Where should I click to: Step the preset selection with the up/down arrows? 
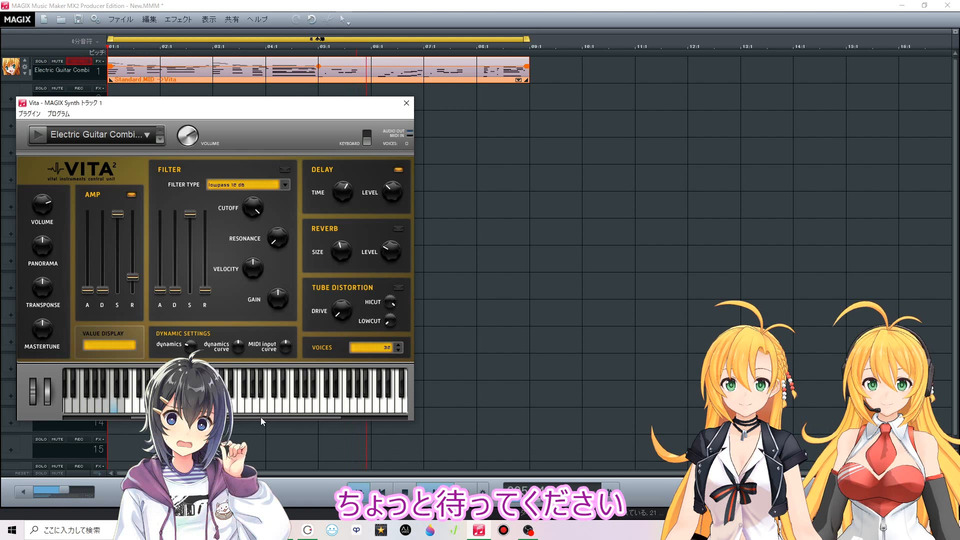(x=160, y=135)
